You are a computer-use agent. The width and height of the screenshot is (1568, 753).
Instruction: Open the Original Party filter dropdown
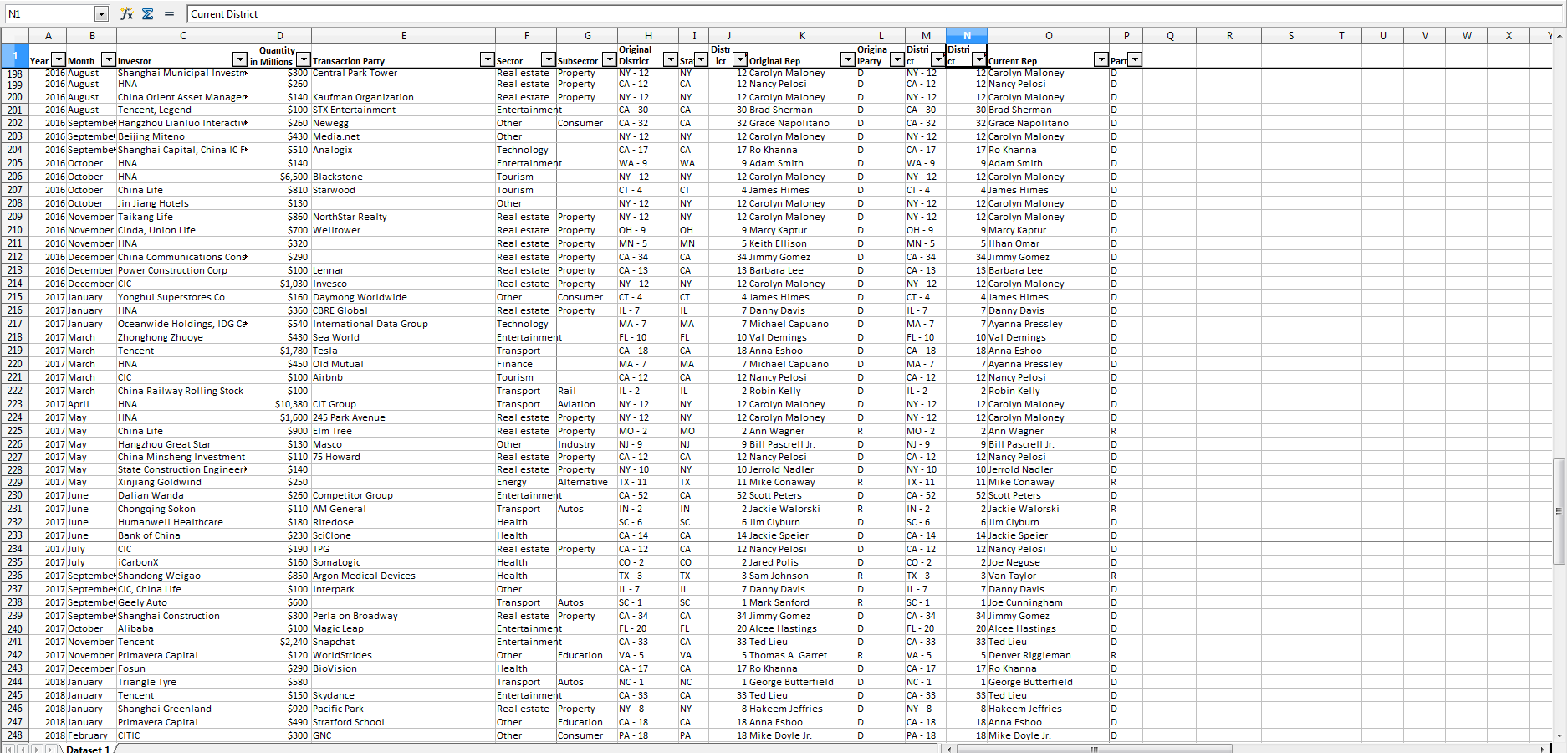pyautogui.click(x=897, y=59)
